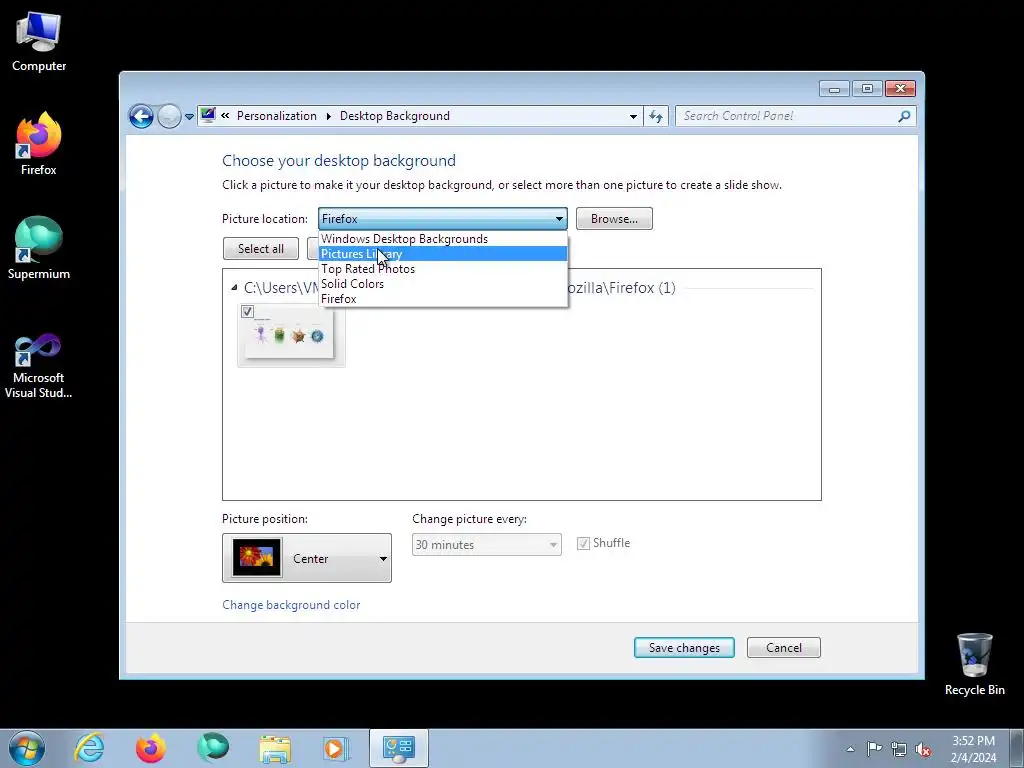1024x768 pixels.
Task: Click the Action Center flag icon
Action: click(x=874, y=749)
